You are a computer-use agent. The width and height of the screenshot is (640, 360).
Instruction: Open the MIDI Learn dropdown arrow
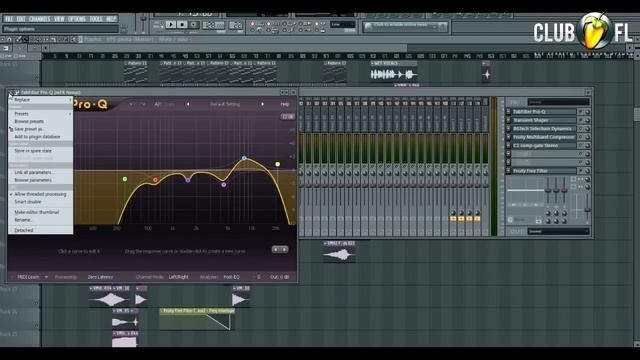click(46, 277)
